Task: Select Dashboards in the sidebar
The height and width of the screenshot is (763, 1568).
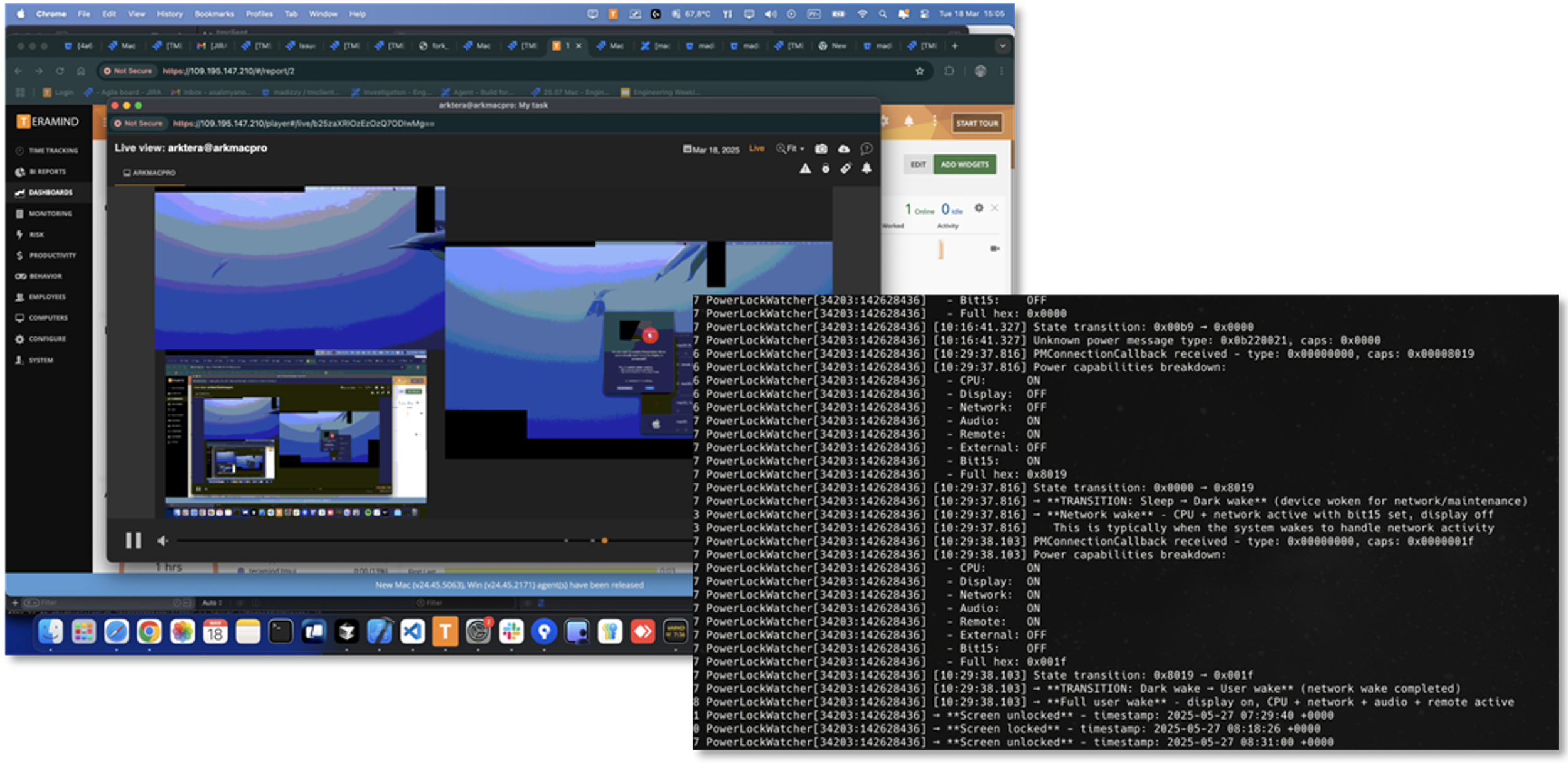Action: [44, 193]
